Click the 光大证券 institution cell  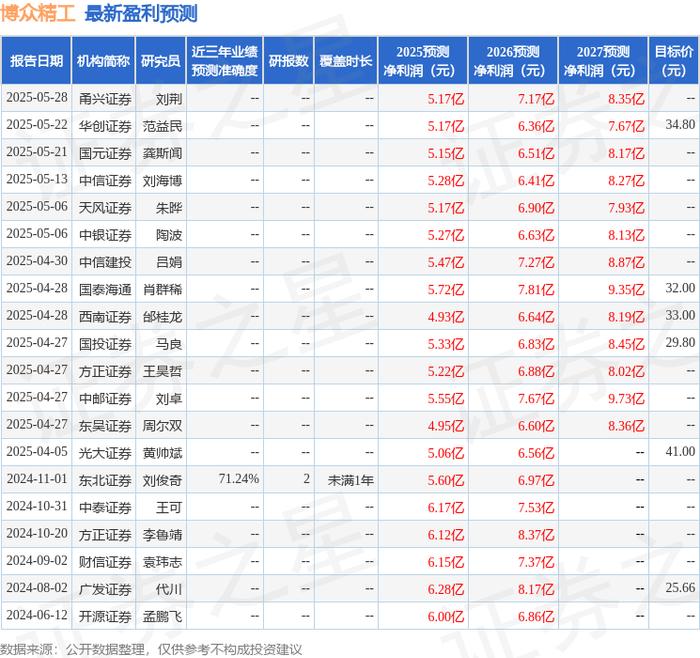pyautogui.click(x=105, y=452)
